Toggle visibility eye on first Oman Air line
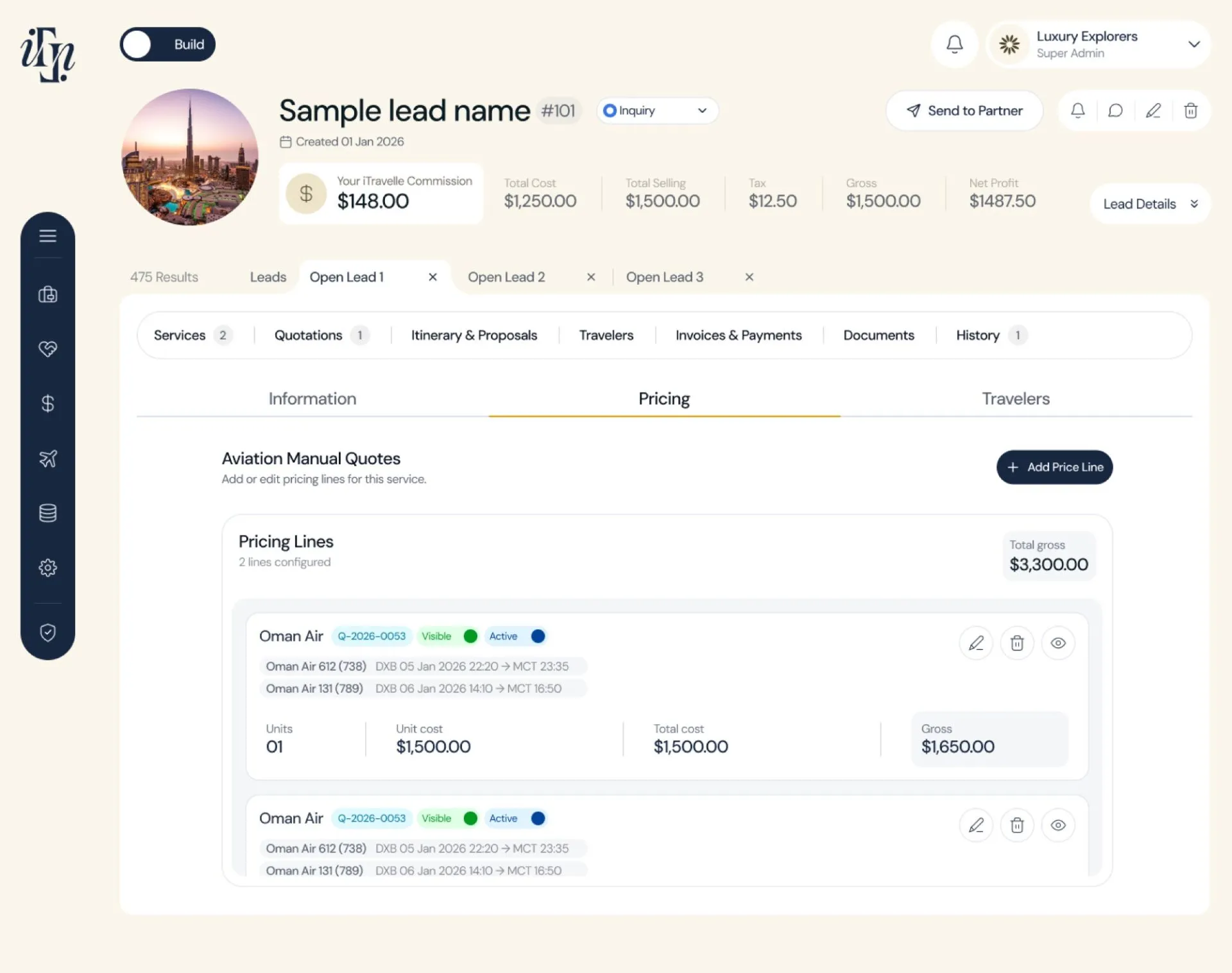Screen dimensions: 1232x973 [x=1058, y=643]
